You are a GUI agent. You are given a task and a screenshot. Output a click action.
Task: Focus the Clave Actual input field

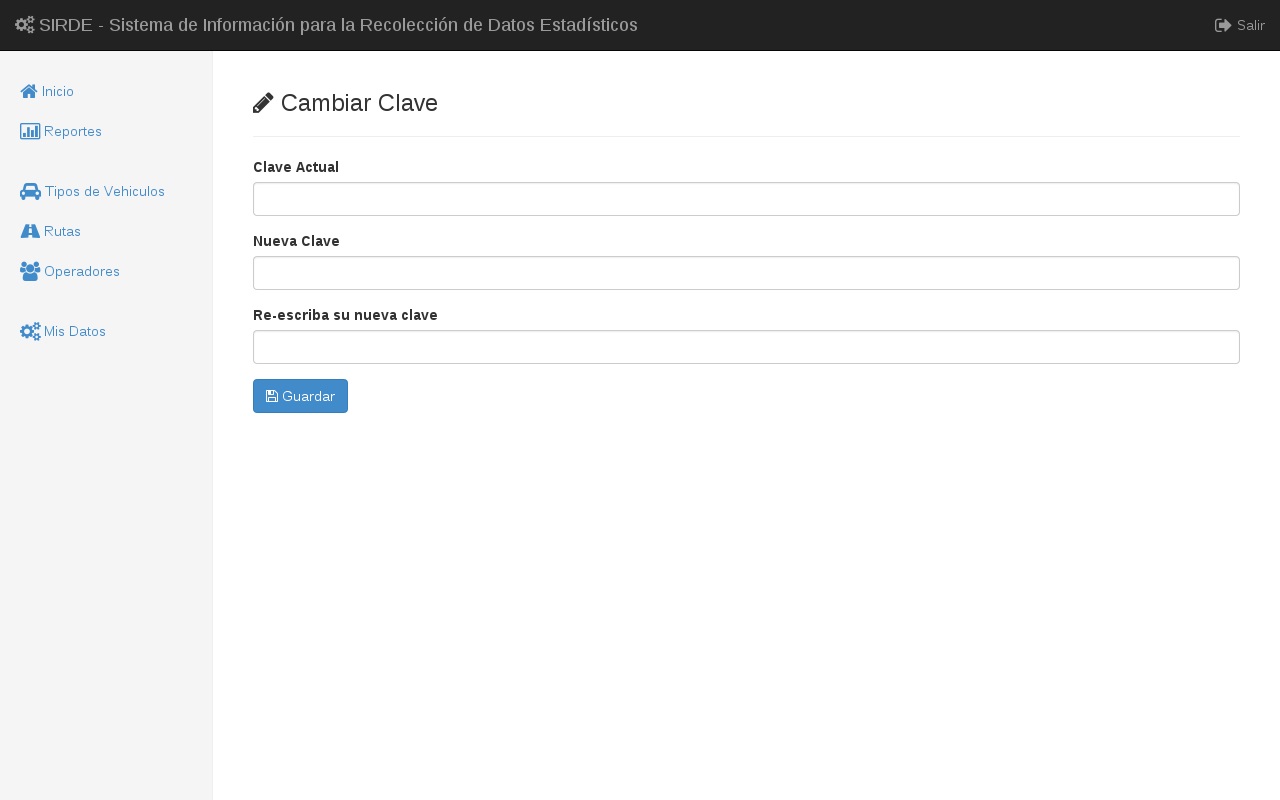coord(746,199)
